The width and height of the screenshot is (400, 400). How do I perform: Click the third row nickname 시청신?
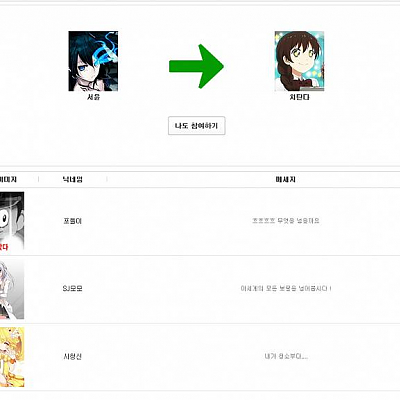(x=72, y=356)
